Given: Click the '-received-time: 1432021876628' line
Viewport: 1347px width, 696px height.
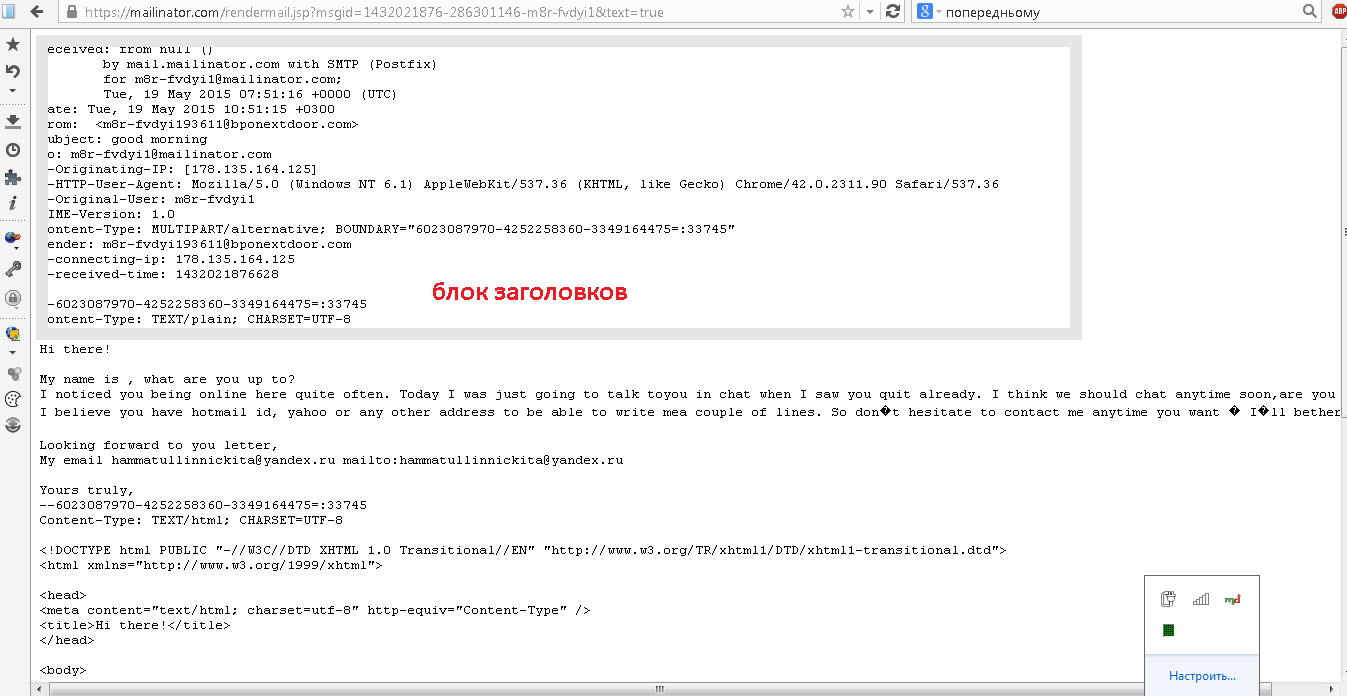Looking at the screenshot, I should [x=163, y=274].
